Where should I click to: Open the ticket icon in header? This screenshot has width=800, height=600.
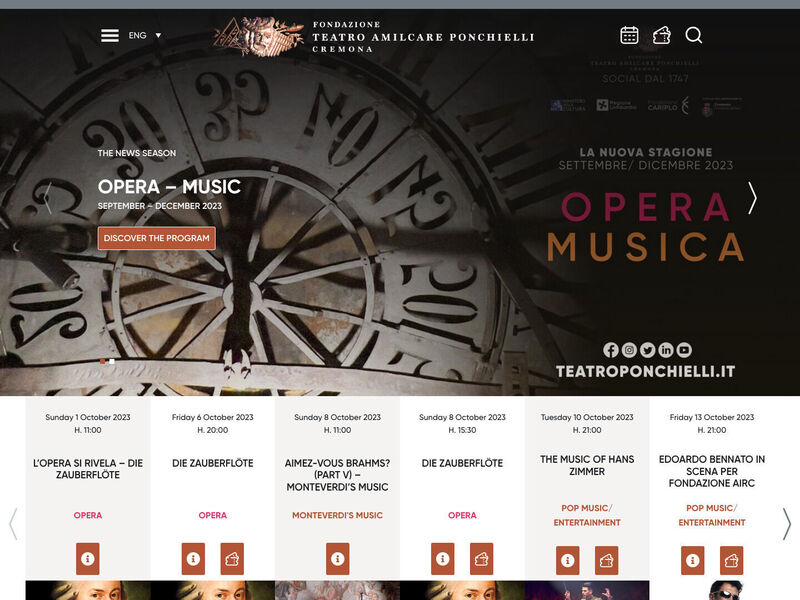tap(662, 35)
